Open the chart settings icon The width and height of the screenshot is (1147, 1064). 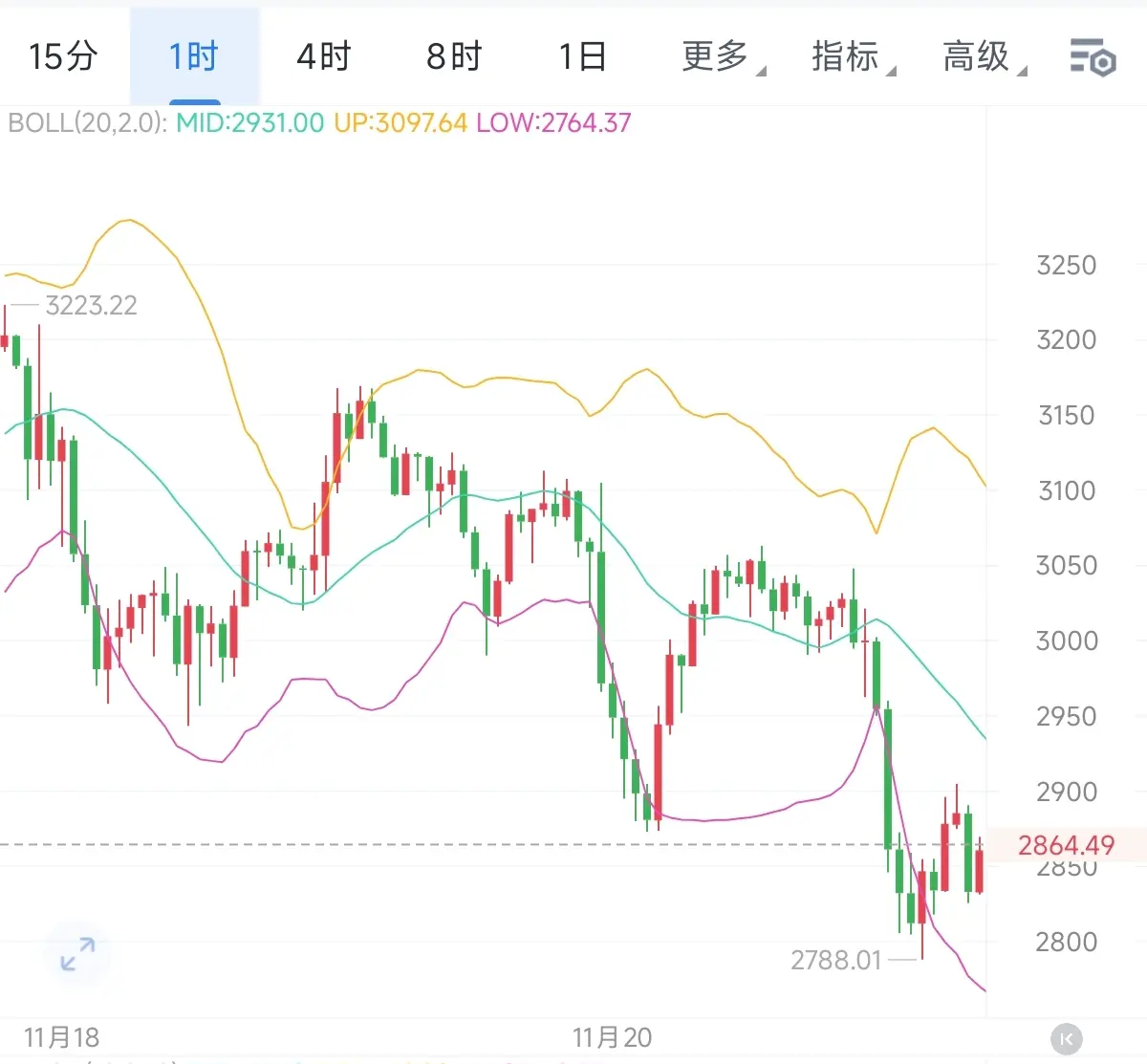point(1093,57)
